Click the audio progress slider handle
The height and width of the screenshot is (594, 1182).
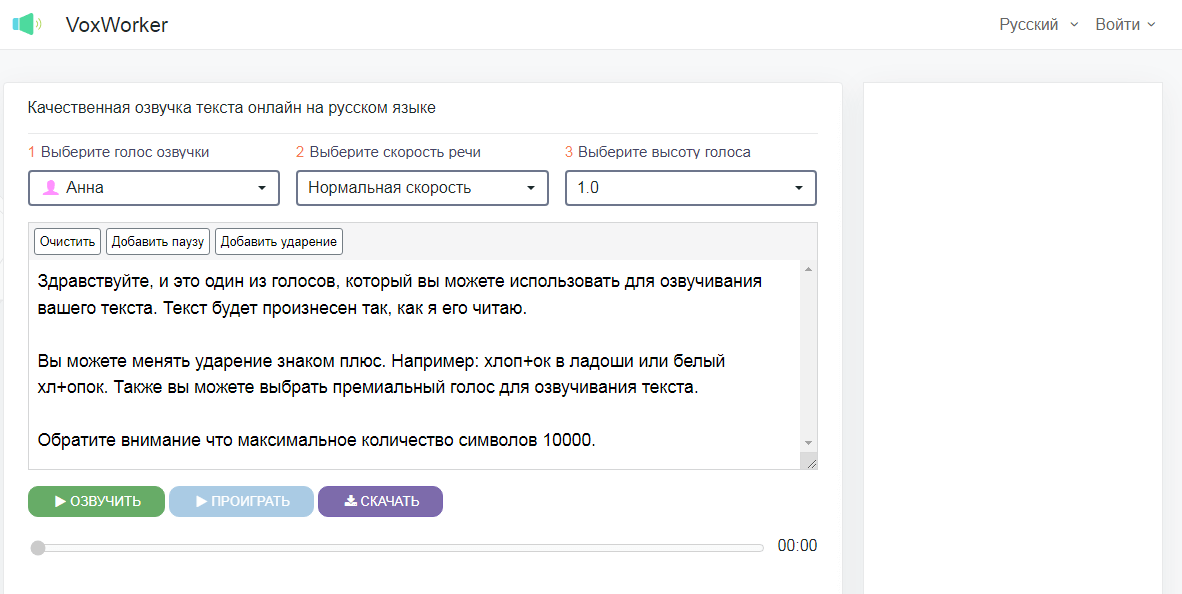37,548
